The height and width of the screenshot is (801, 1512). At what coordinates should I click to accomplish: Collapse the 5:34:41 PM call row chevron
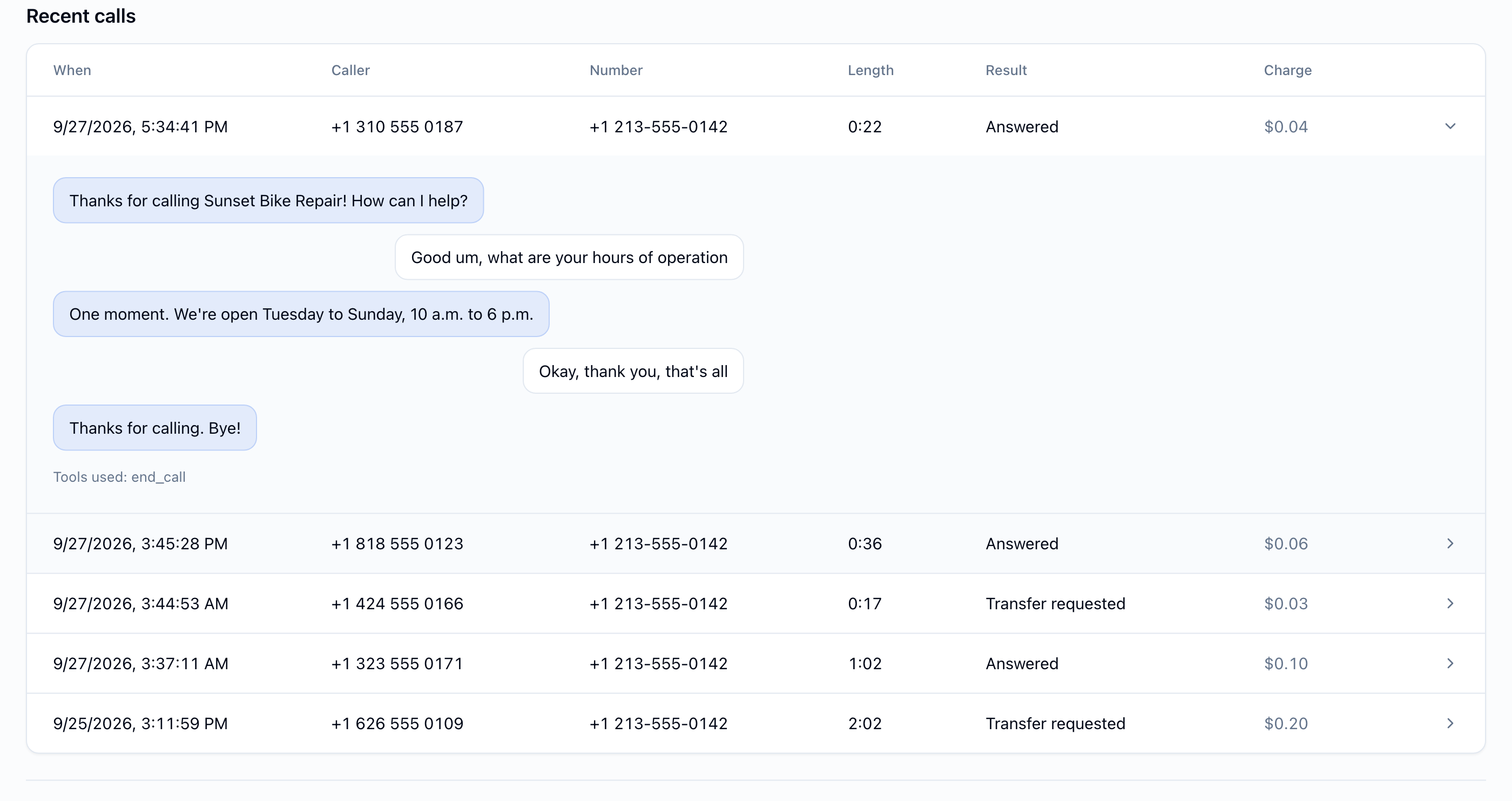pos(1450,126)
